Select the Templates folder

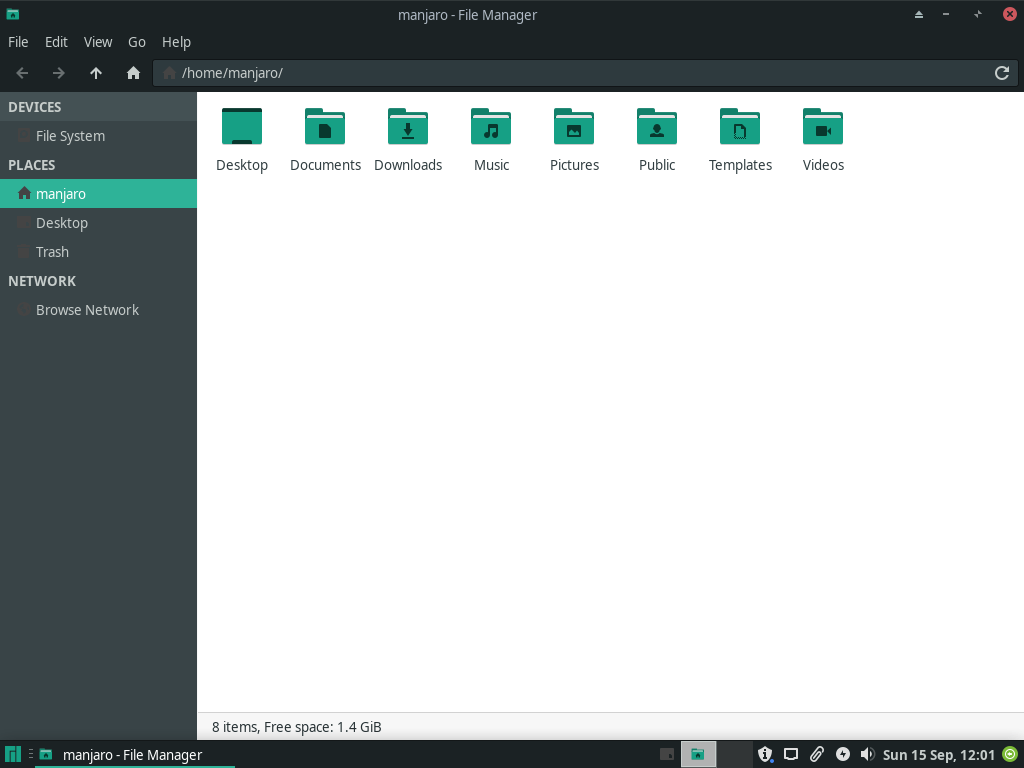[740, 126]
